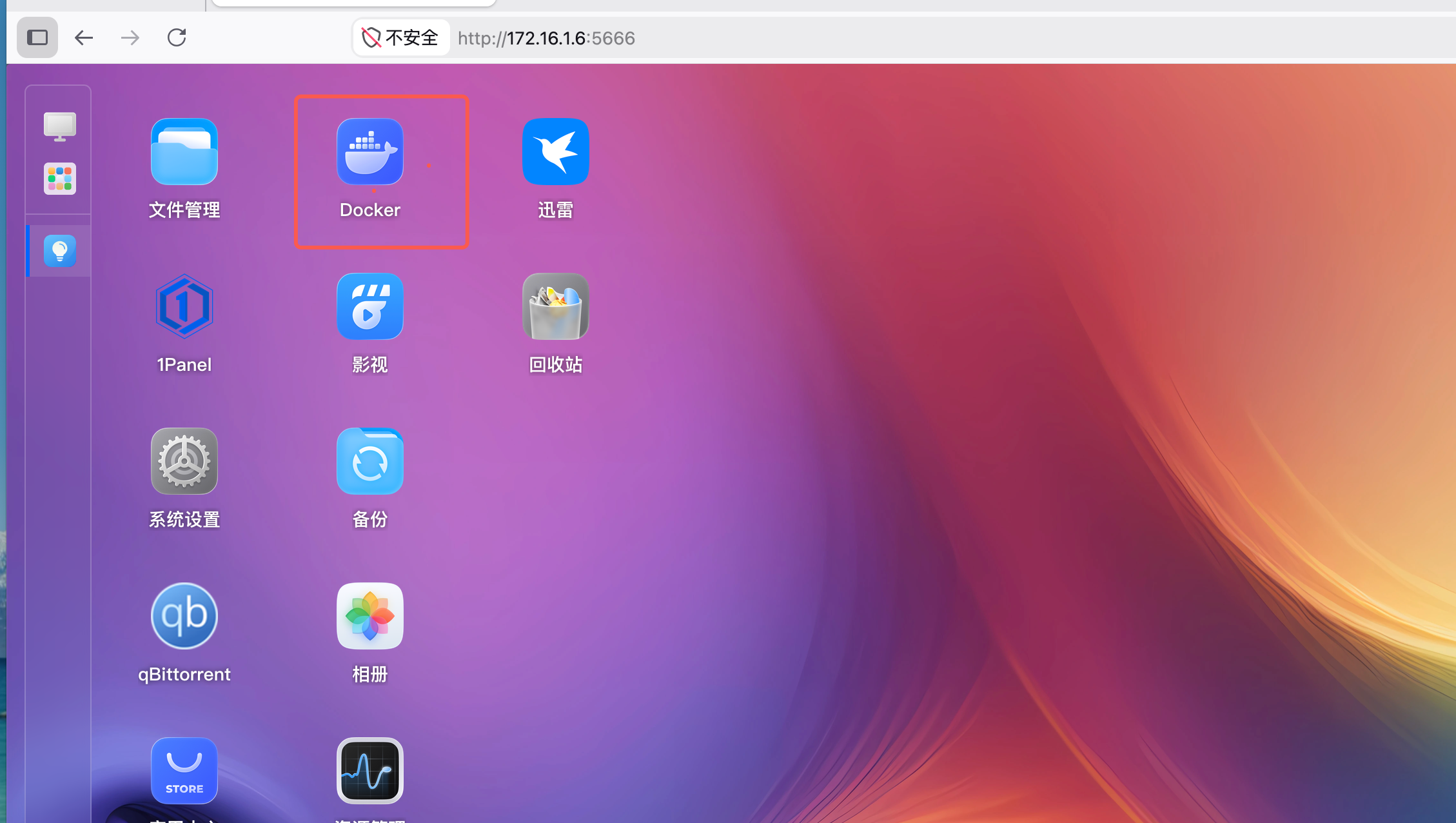Focus the address bar URL 172.16.1.6:5666
Screen dimensions: 1456x823
point(546,38)
